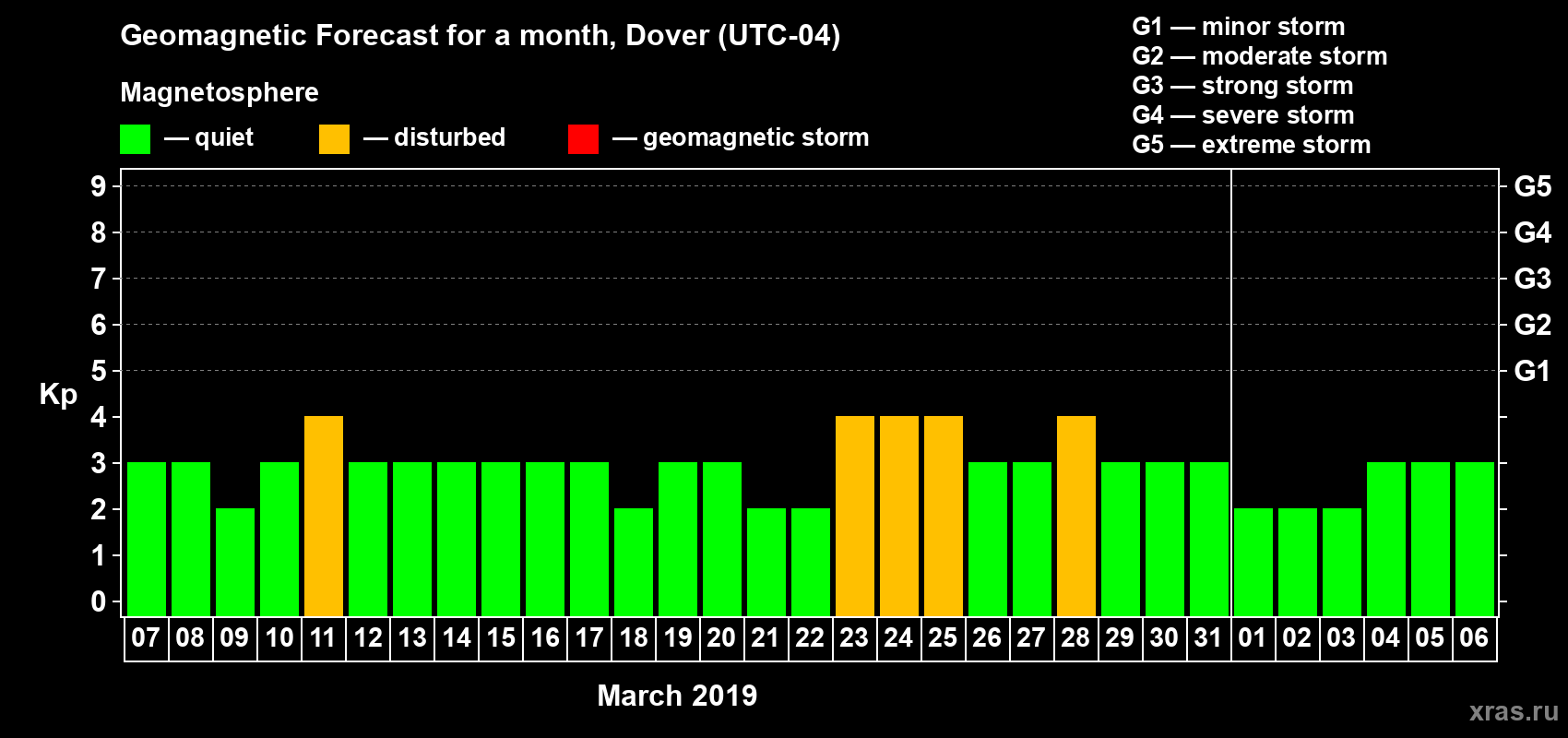Click the G2 axis label
The height and width of the screenshot is (738, 1568).
[x=1533, y=325]
